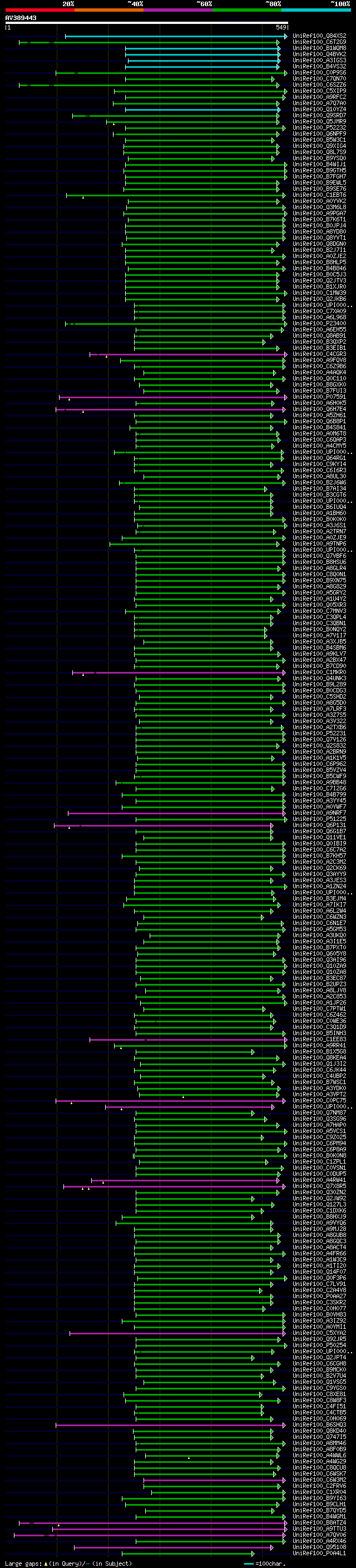Image resolution: width=356 pixels, height=1568 pixels.
Task: Click hit label UniRef100_B4B799
Action: point(319,794)
